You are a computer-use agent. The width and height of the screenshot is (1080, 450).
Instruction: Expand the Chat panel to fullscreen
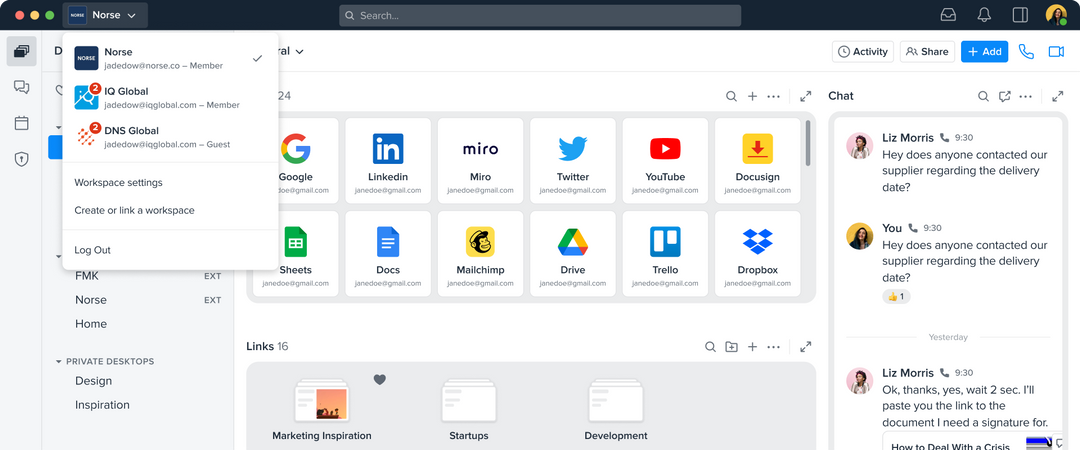pyautogui.click(x=1058, y=96)
